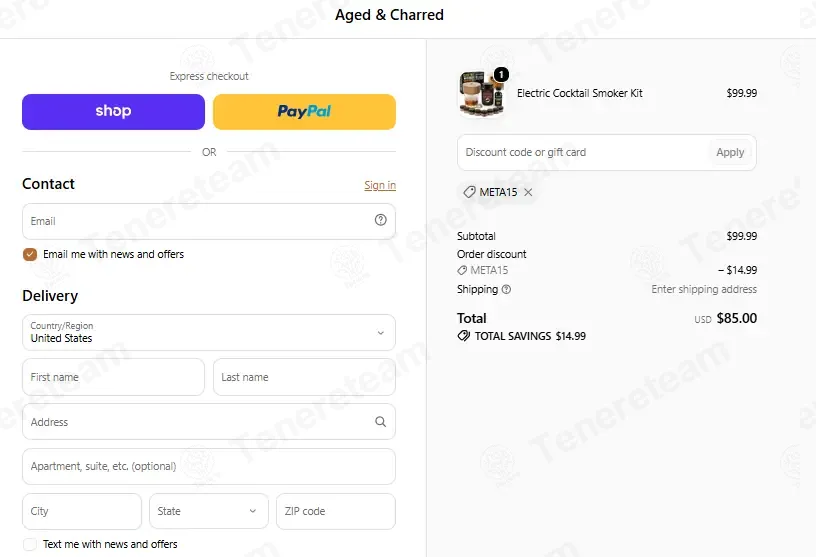Click the Express checkout label
816x557 pixels.
209,76
